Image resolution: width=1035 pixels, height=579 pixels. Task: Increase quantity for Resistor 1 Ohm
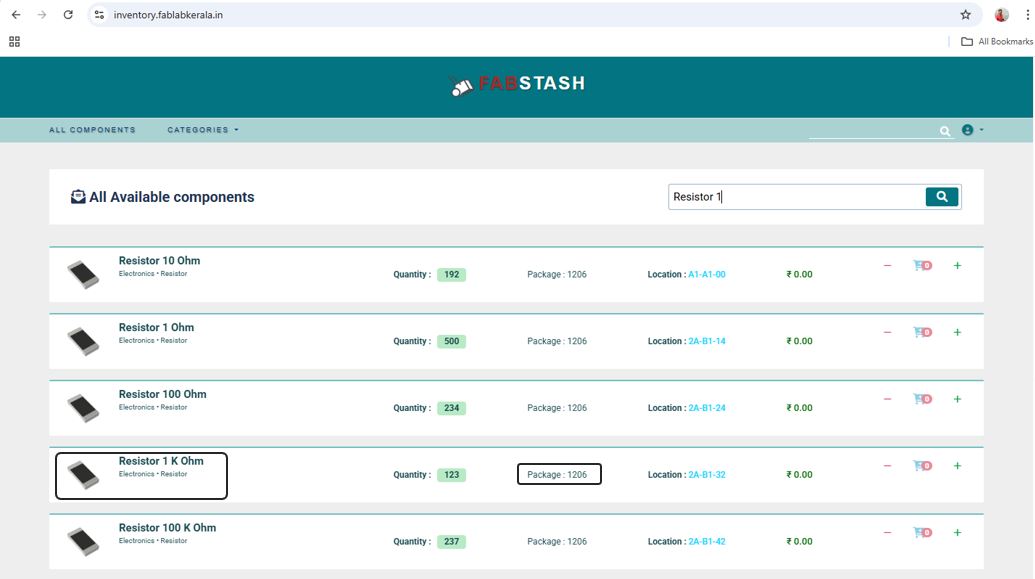tap(957, 332)
